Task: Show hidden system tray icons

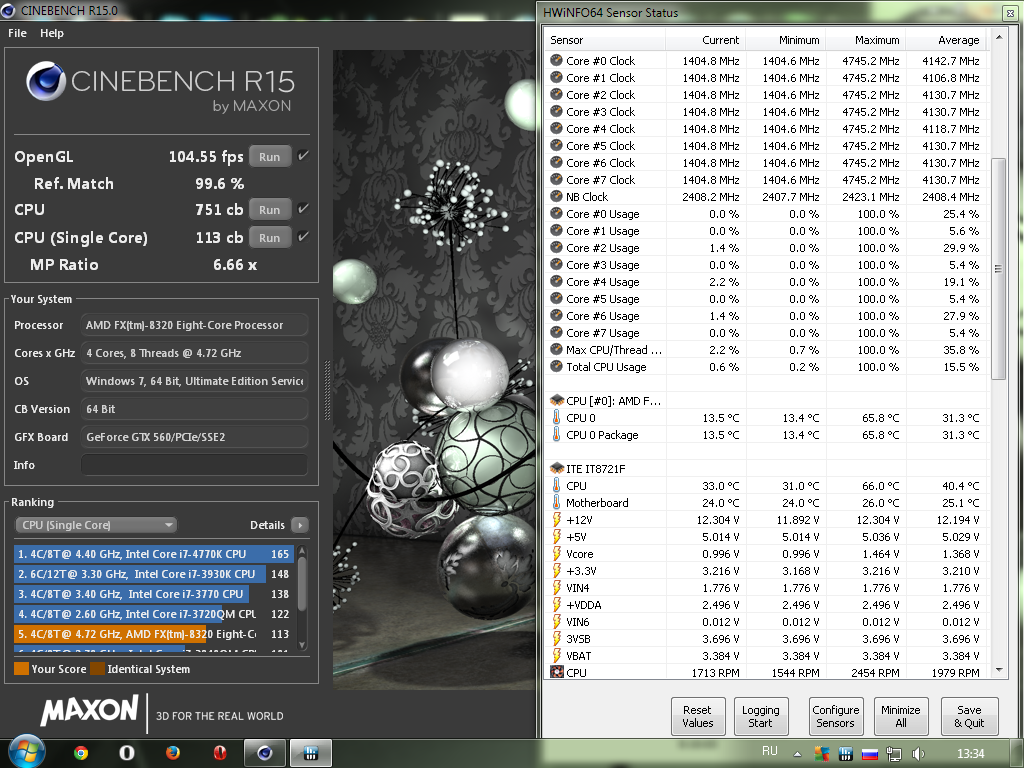Action: pos(797,754)
